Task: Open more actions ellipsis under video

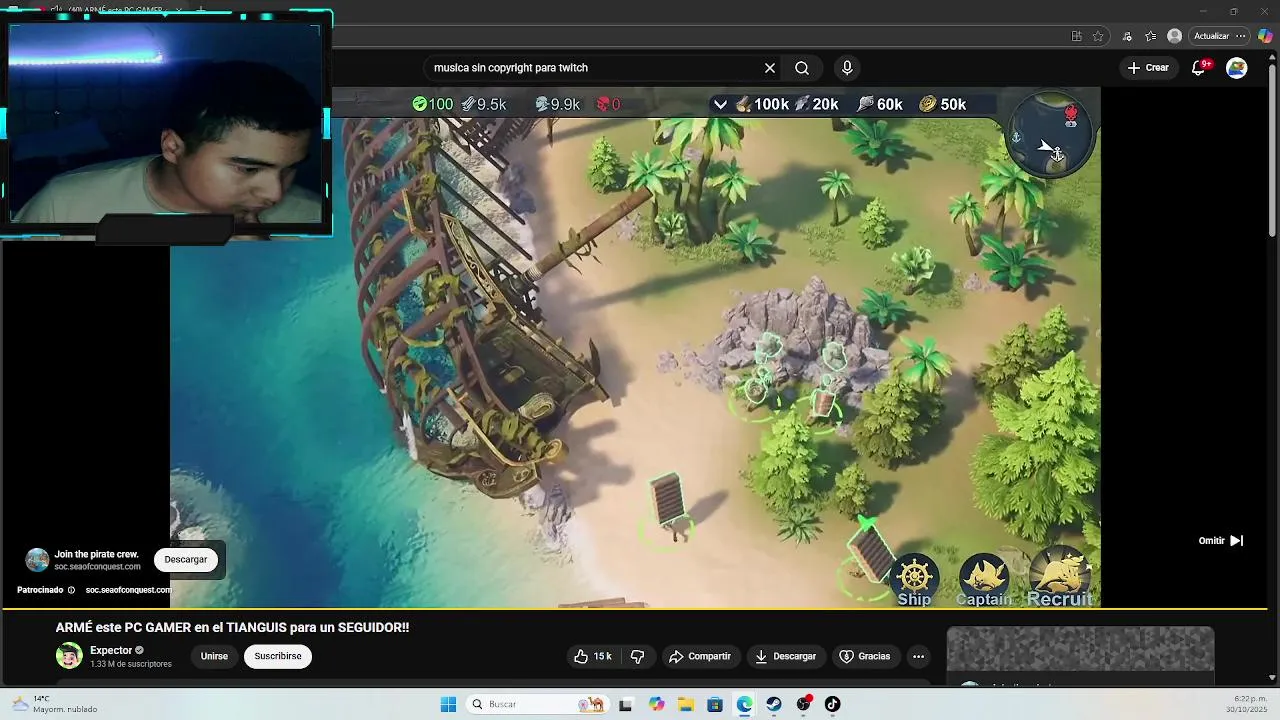Action: point(918,656)
